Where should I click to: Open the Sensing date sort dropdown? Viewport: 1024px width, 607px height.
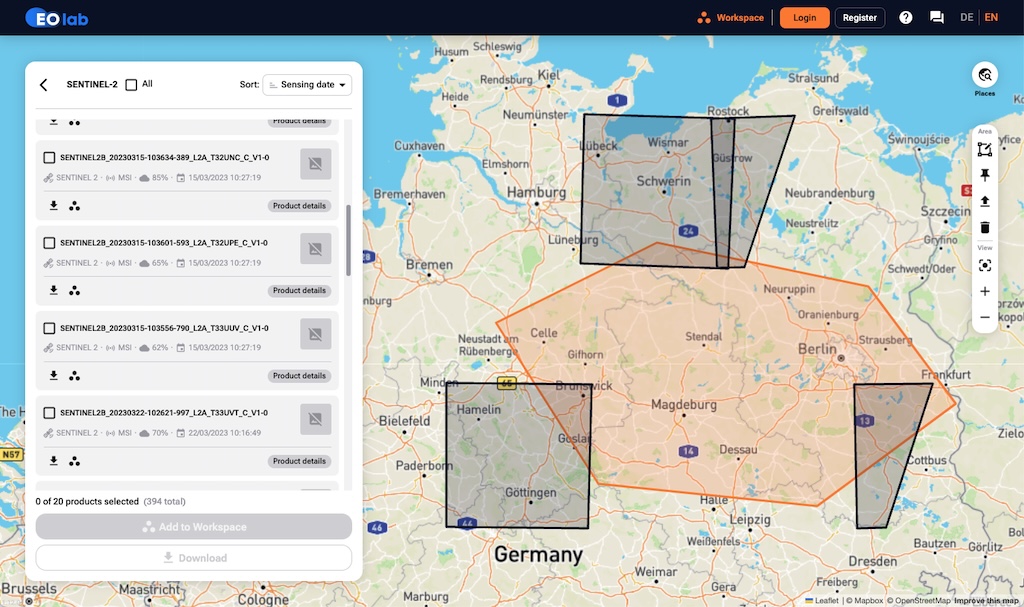(x=307, y=85)
